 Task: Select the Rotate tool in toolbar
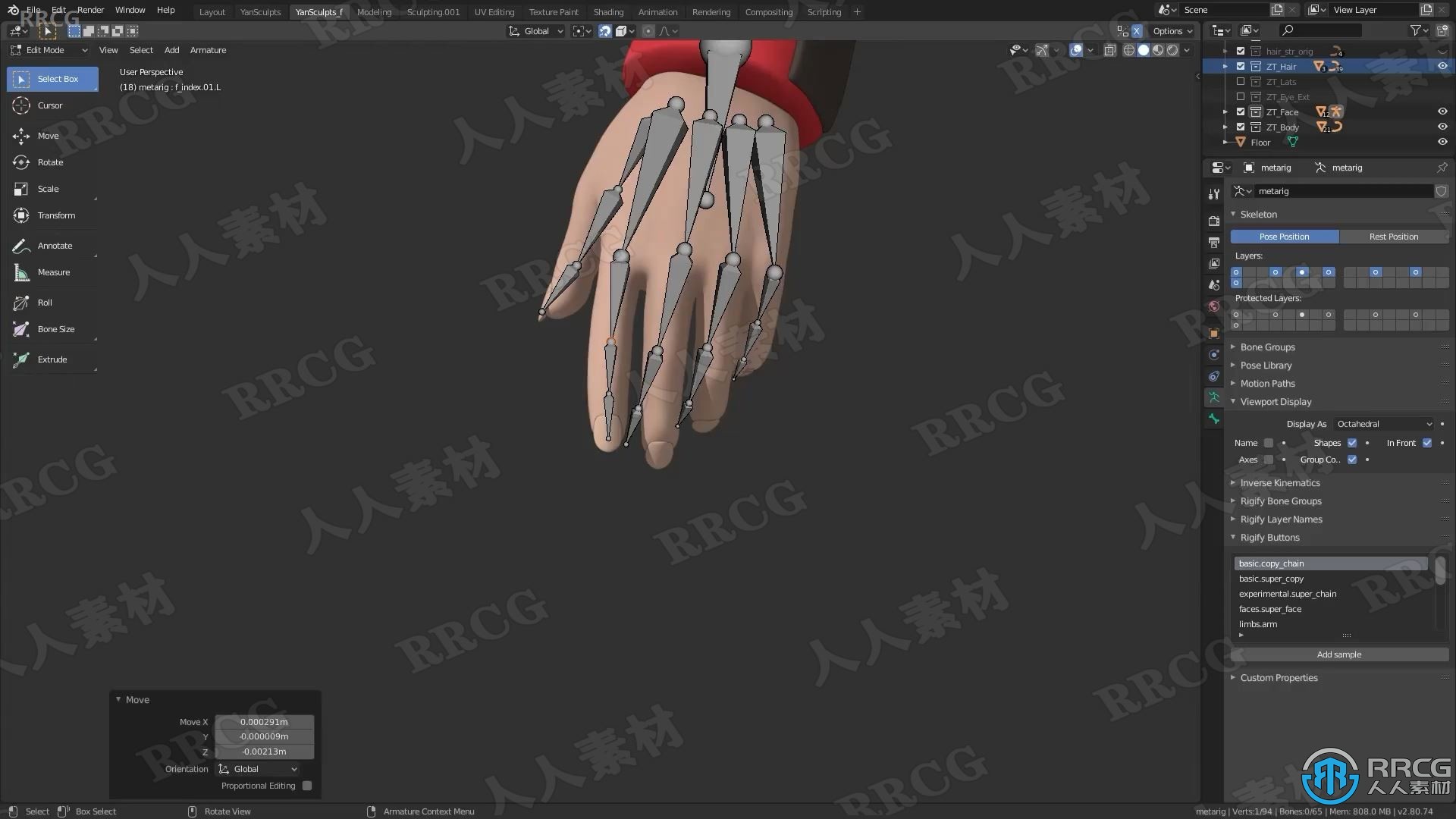(x=50, y=162)
